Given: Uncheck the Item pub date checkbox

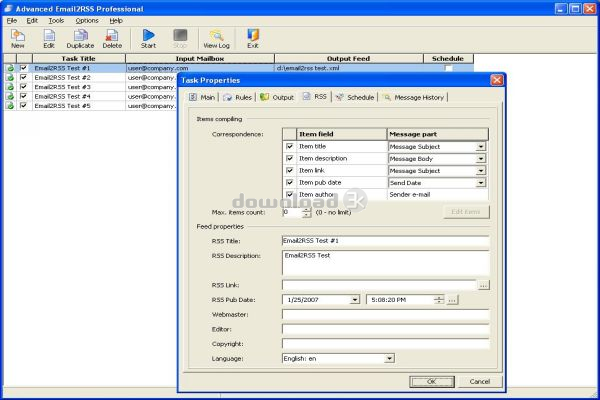Looking at the screenshot, I should click(x=290, y=183).
